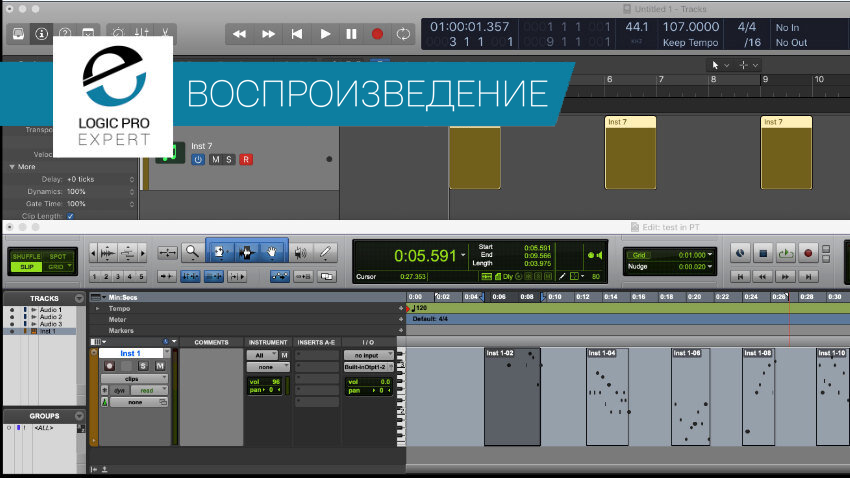This screenshot has width=850, height=478.
Task: Recall zoom preset 1
Action: (x=94, y=276)
